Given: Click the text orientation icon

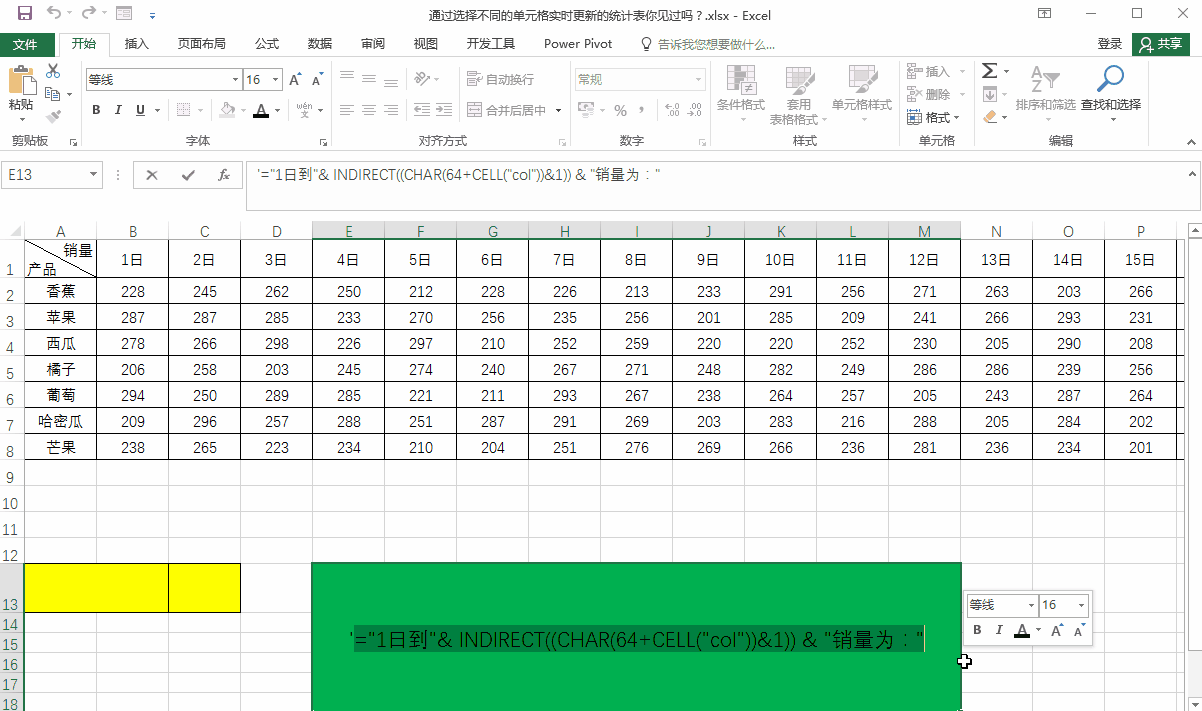Looking at the screenshot, I should click(x=423, y=78).
